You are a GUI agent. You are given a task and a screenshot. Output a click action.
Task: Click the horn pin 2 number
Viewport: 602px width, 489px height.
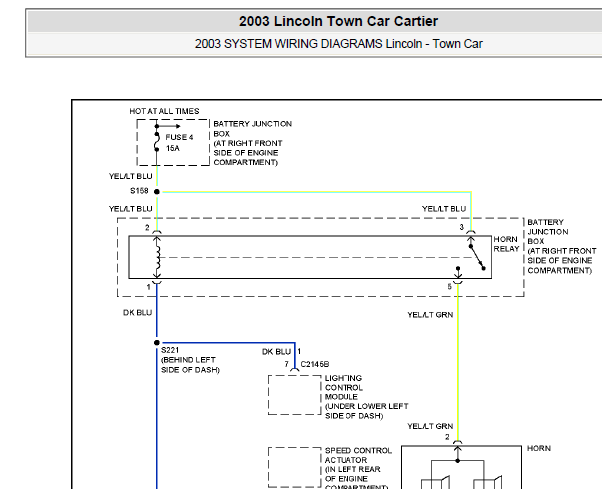pyautogui.click(x=447, y=437)
